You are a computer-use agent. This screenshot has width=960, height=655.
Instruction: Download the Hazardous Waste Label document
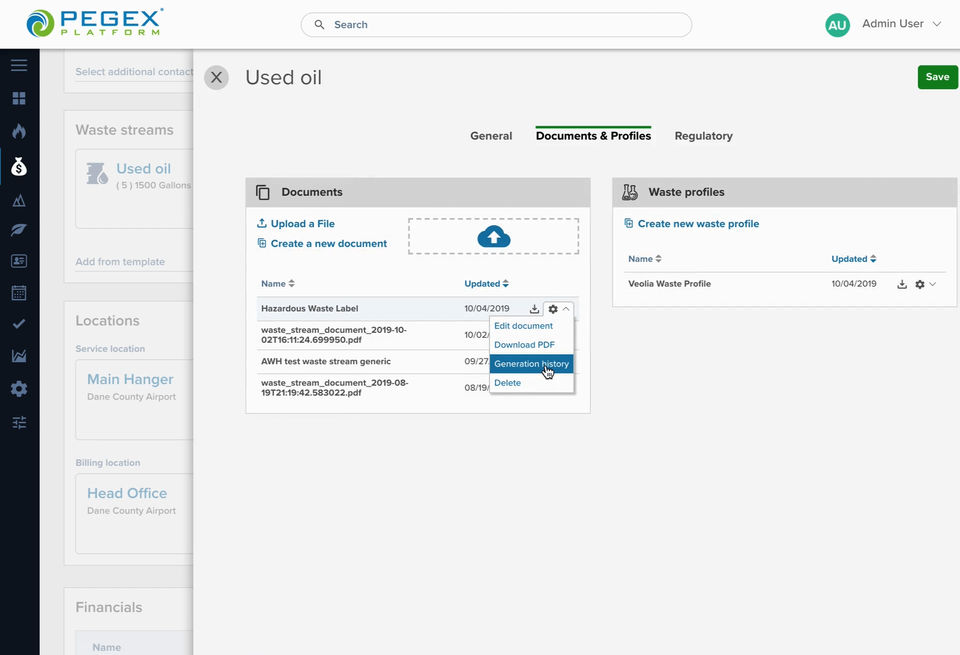[x=534, y=309]
